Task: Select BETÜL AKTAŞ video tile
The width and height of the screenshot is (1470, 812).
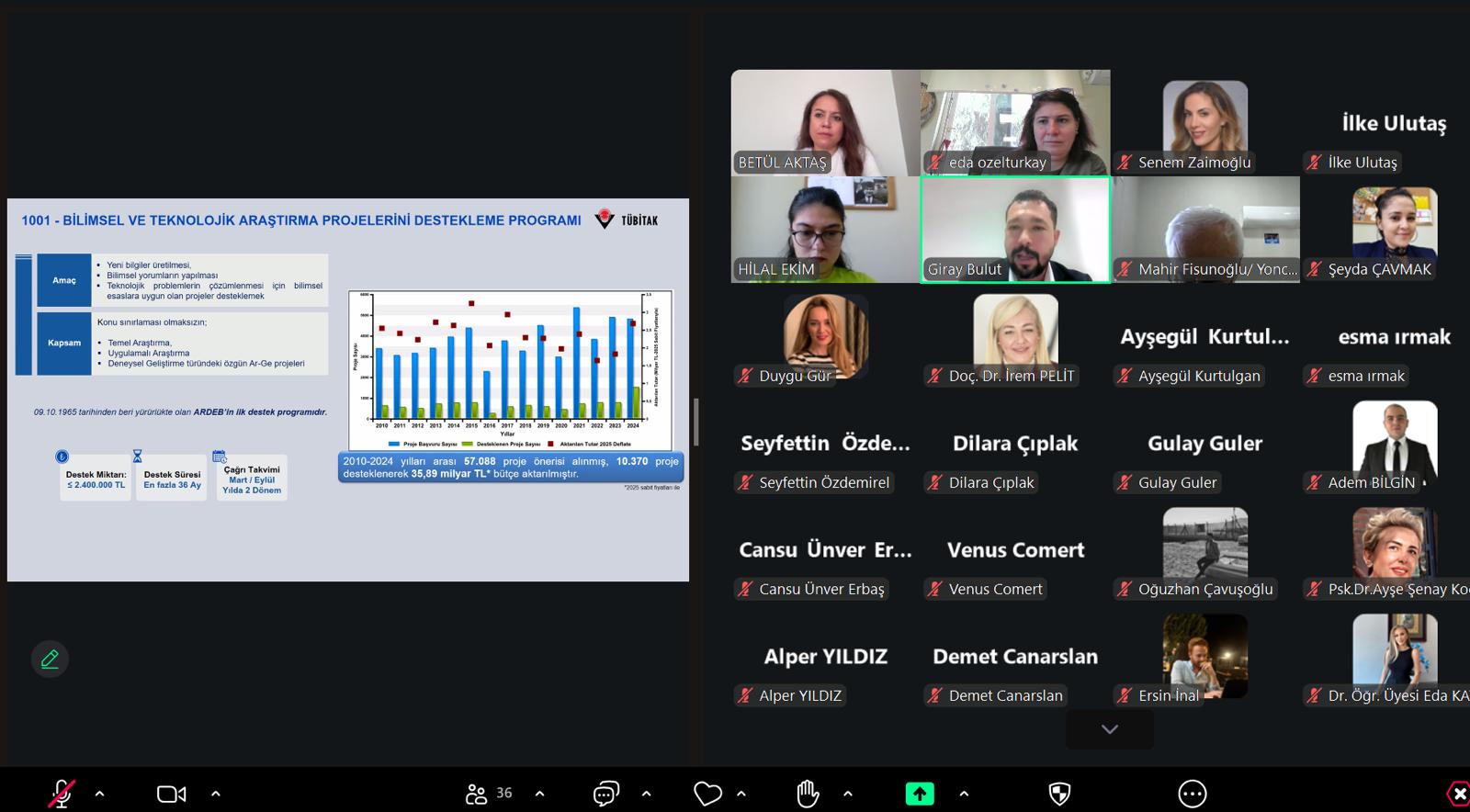Action: click(x=824, y=122)
